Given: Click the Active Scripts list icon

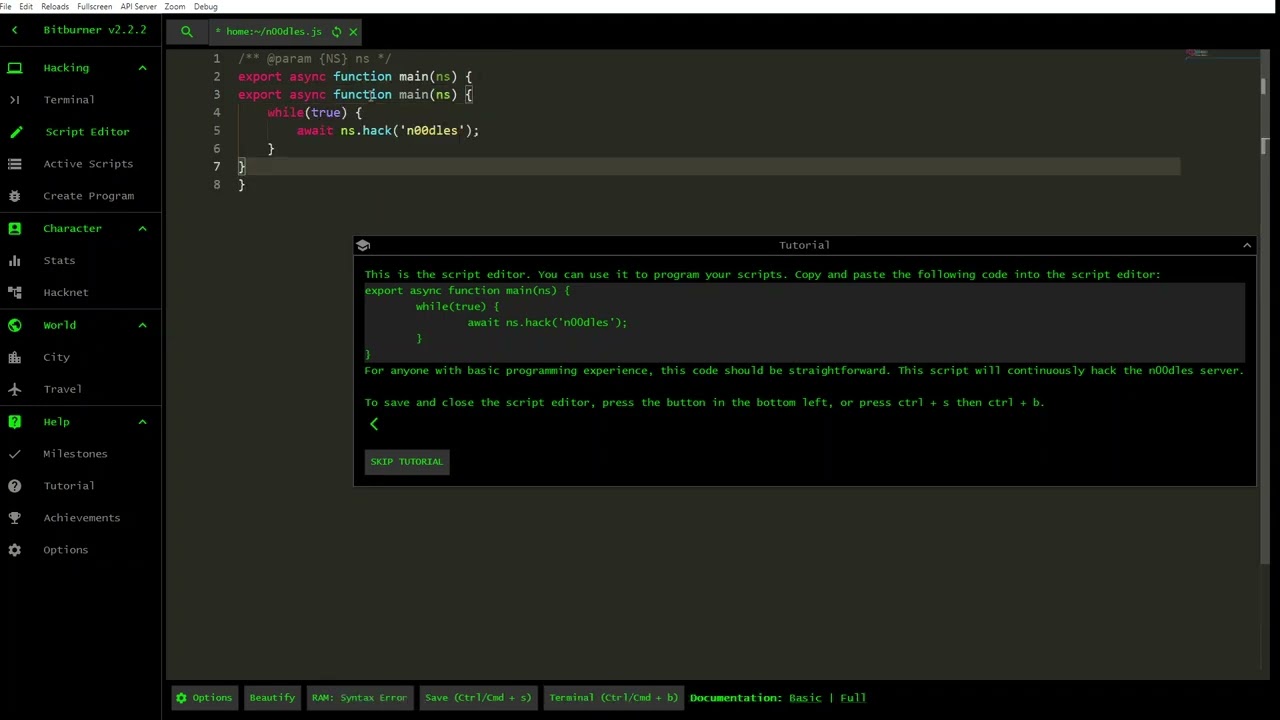Looking at the screenshot, I should tap(15, 164).
